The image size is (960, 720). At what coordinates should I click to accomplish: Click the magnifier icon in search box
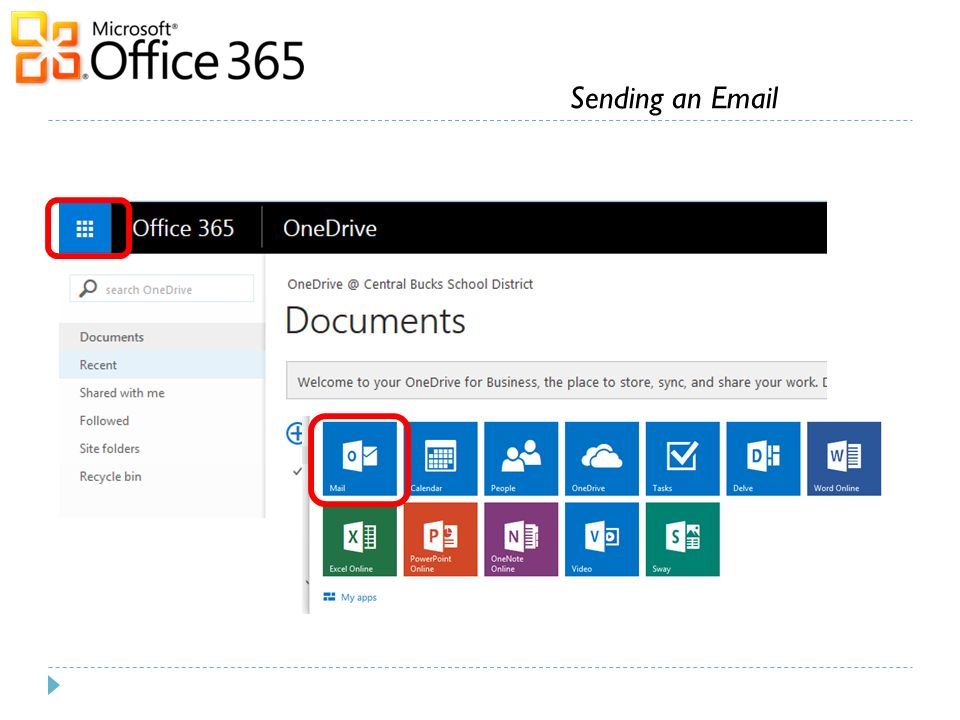[88, 288]
